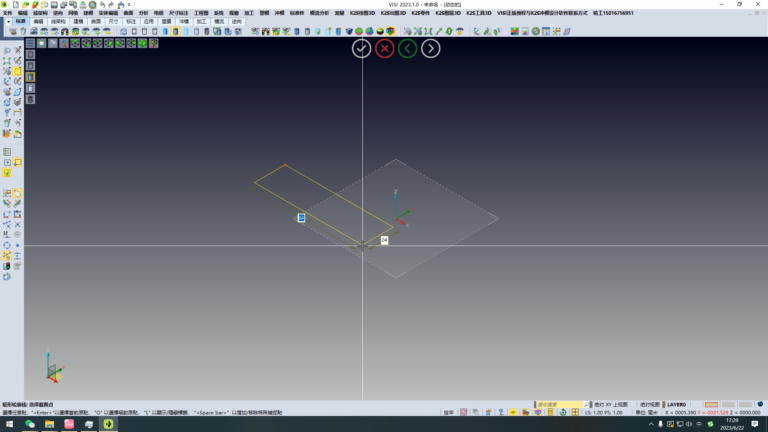The image size is (768, 432).
Task: Open WeChat from the taskbar
Action: (x=29, y=424)
